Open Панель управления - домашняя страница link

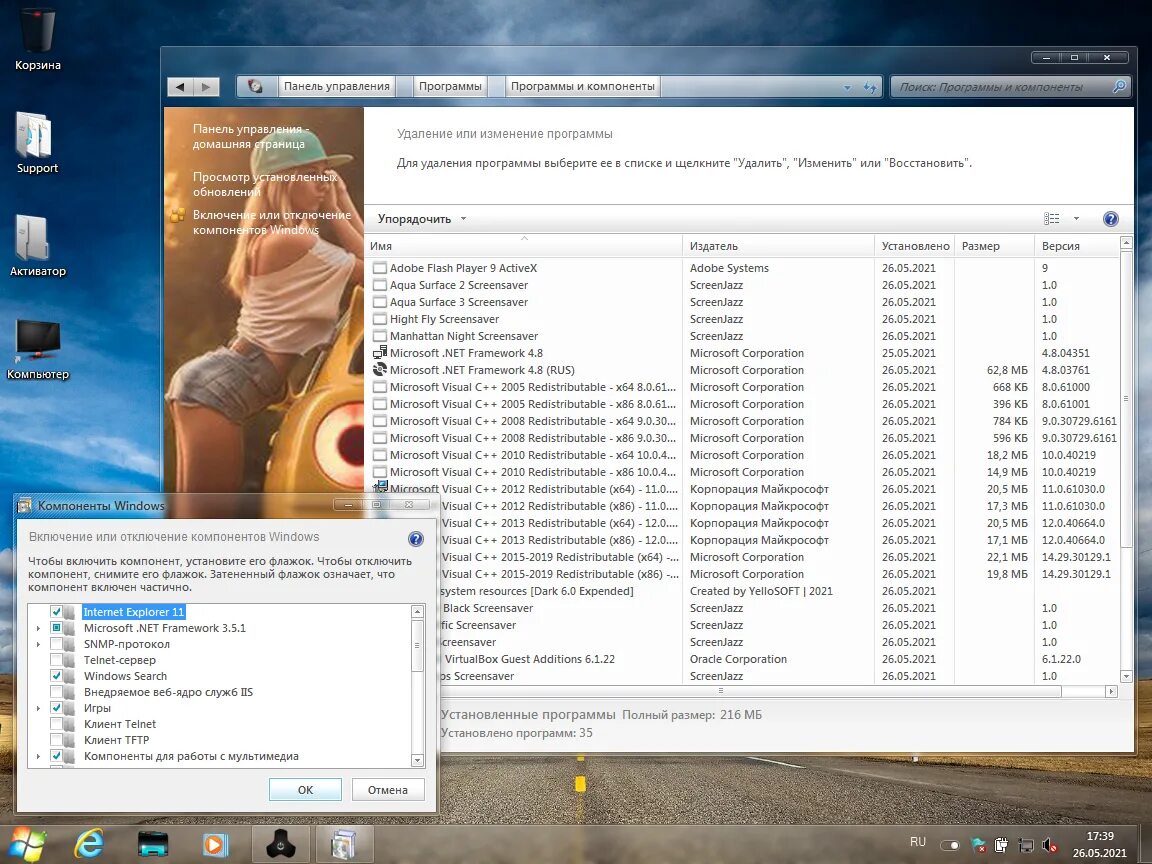(x=250, y=137)
